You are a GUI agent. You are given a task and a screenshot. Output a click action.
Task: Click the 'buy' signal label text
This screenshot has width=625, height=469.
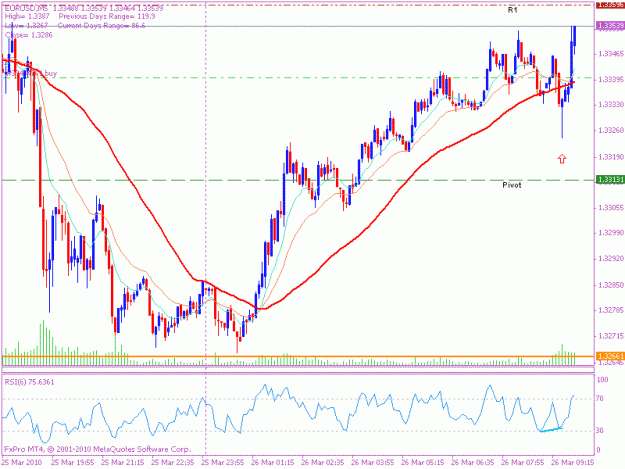click(51, 73)
